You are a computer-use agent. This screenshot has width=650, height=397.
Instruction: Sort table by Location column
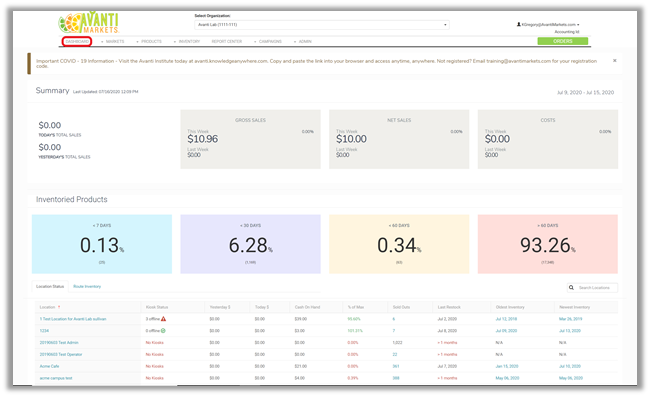click(x=47, y=307)
